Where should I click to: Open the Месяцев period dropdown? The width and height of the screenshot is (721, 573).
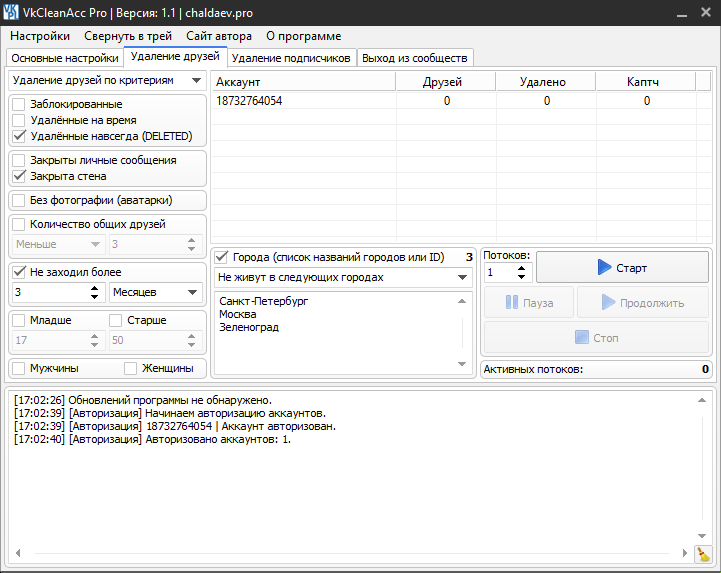click(x=155, y=292)
